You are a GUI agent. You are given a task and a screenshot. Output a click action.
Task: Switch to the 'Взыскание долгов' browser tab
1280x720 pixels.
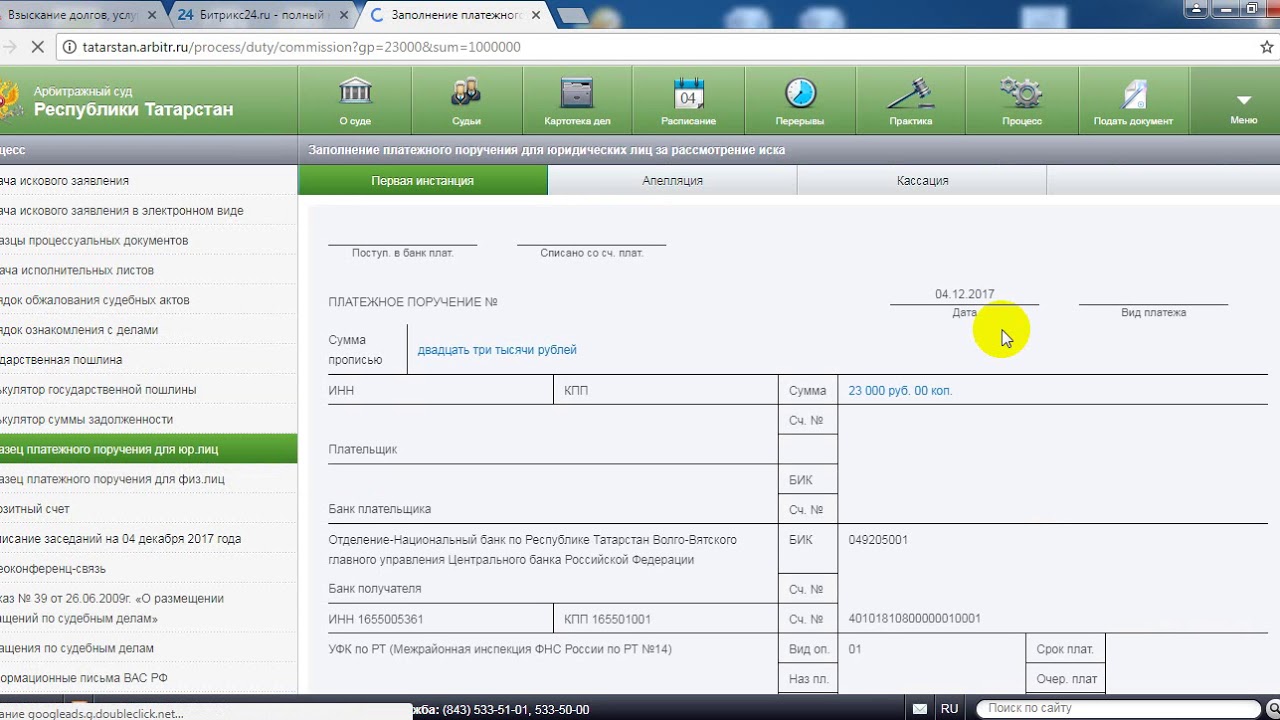[x=80, y=15]
